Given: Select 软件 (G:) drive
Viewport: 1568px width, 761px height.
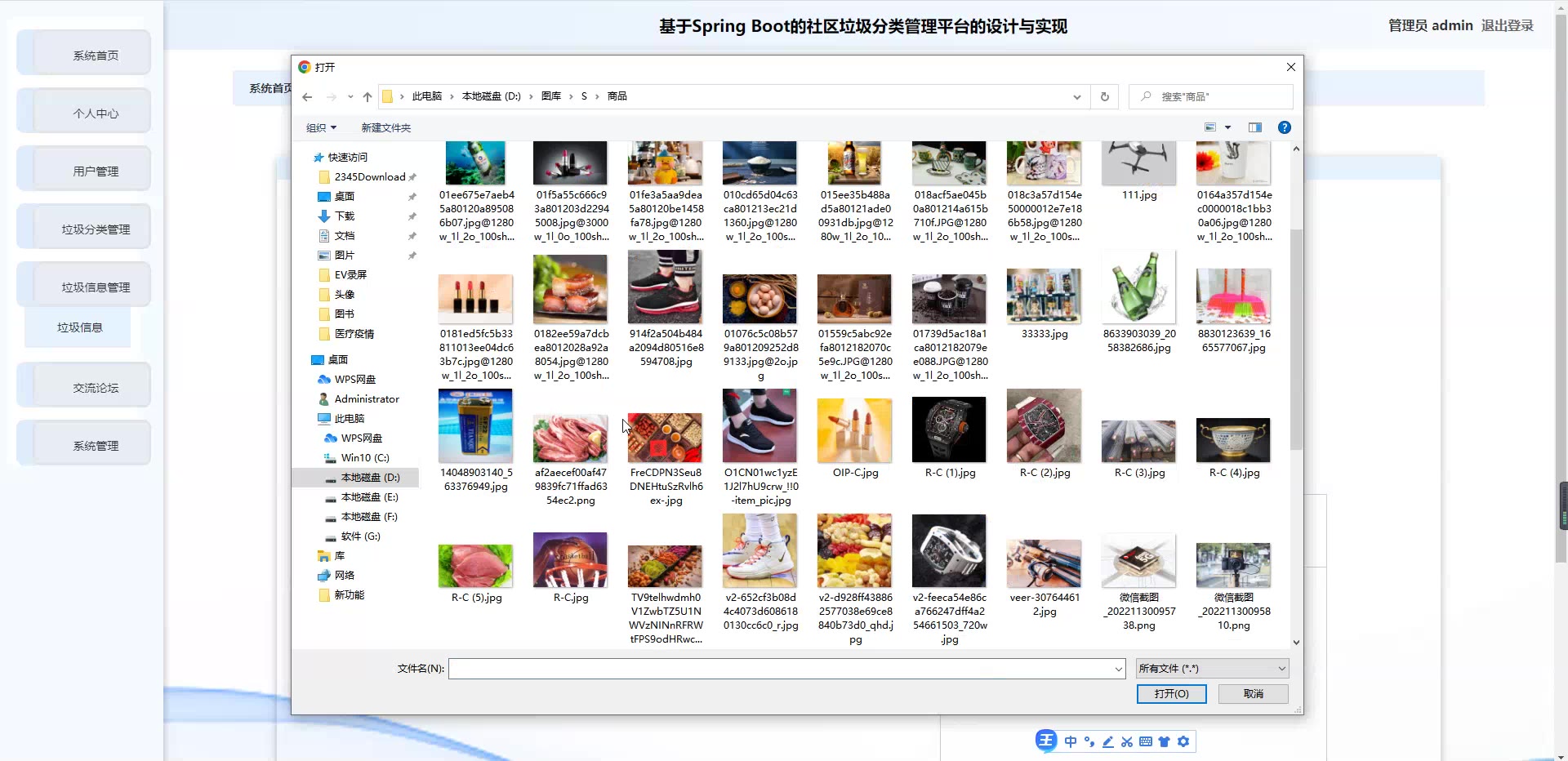Looking at the screenshot, I should coord(360,536).
